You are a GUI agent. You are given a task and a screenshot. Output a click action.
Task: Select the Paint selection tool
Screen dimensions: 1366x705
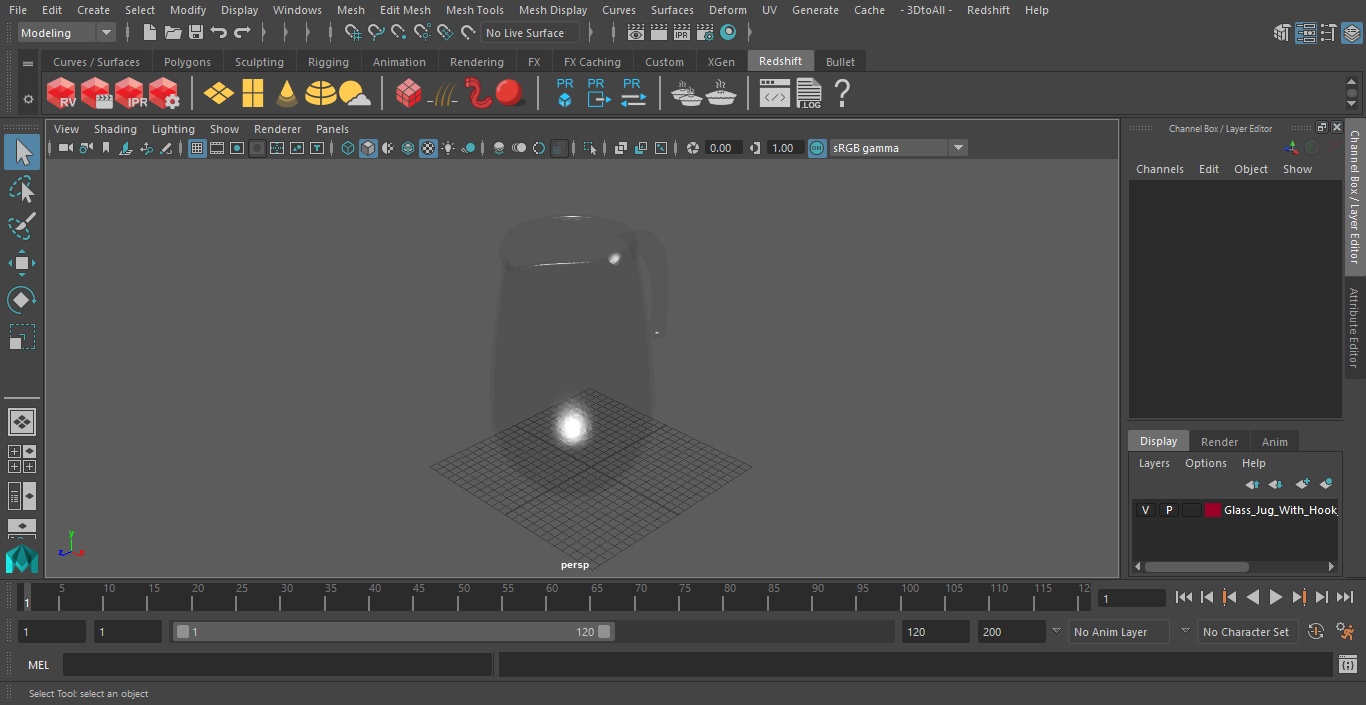click(x=22, y=226)
